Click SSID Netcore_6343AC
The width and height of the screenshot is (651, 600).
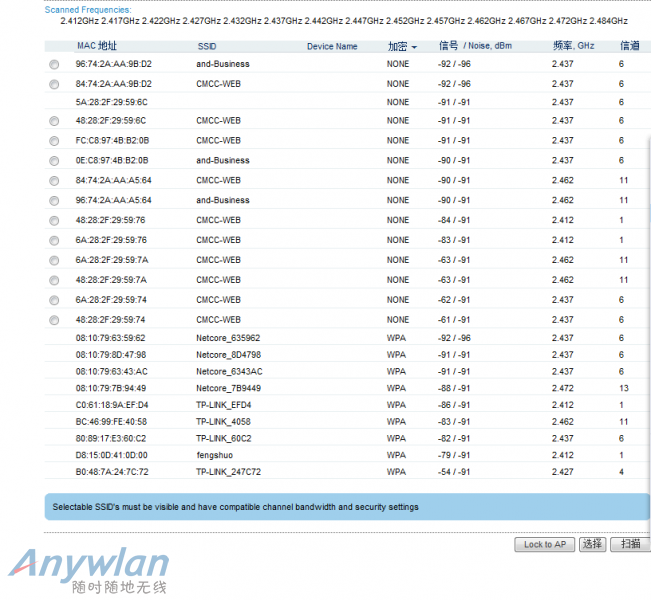[229, 372]
